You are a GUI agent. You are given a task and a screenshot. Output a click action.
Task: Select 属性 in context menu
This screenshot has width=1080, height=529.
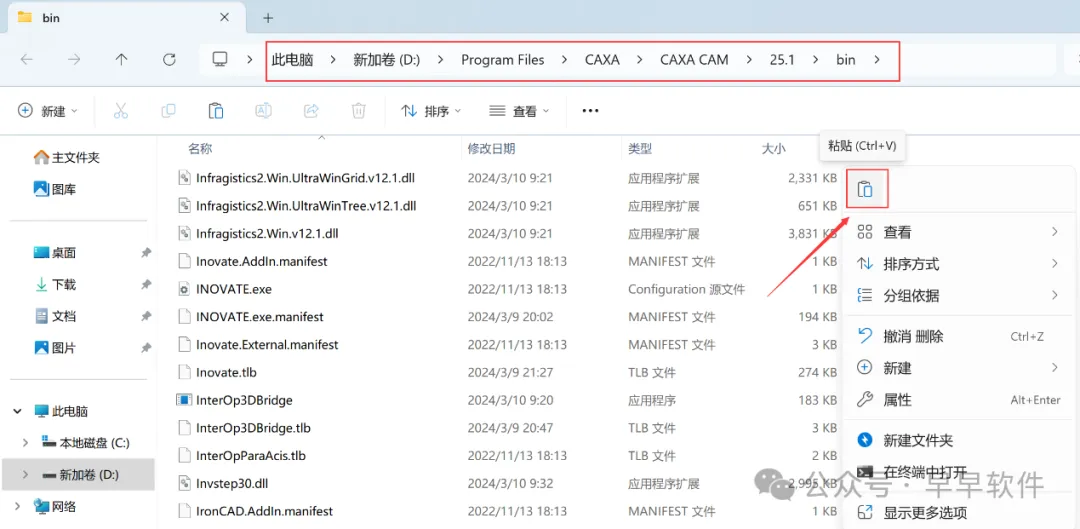pyautogui.click(x=958, y=400)
